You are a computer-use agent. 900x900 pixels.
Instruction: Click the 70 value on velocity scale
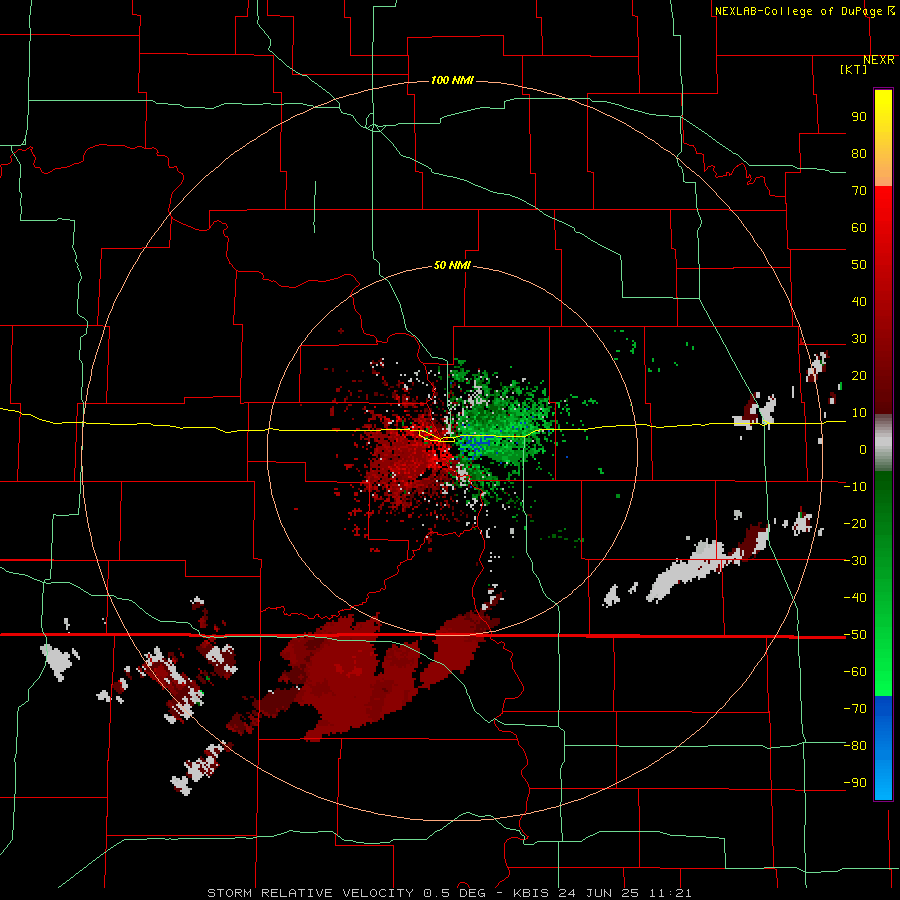coord(859,191)
